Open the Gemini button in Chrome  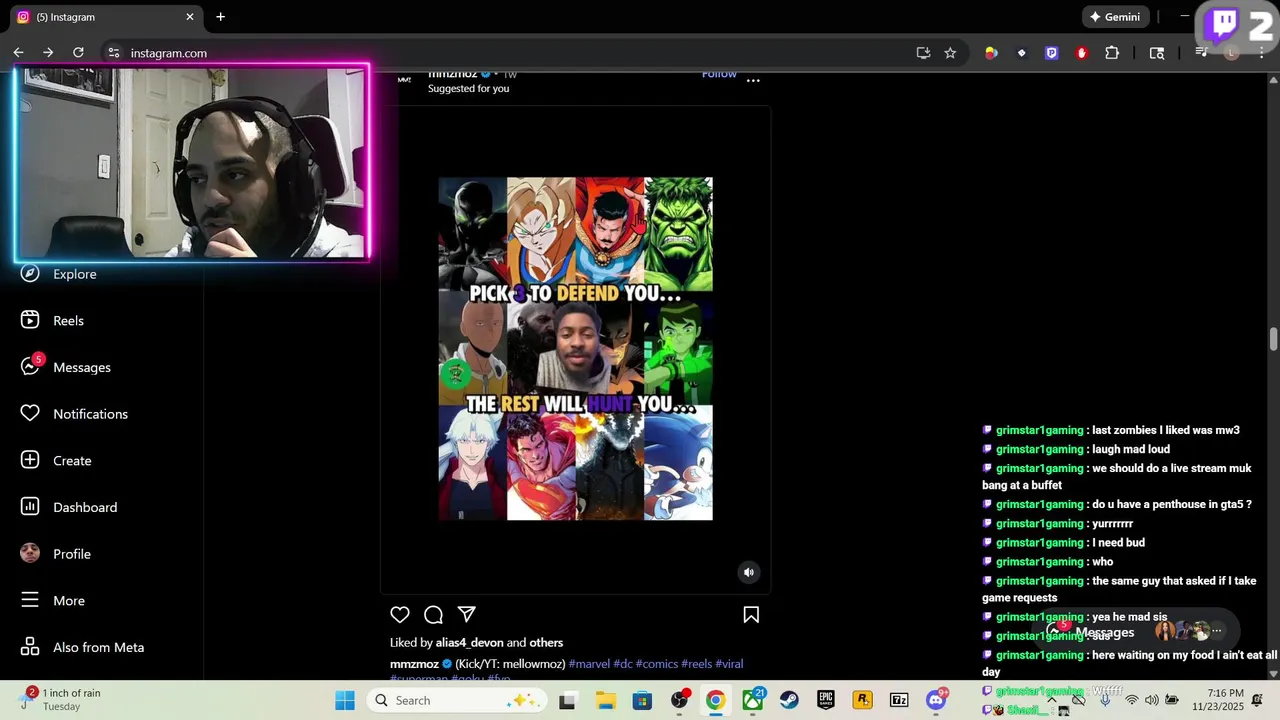click(x=1115, y=17)
